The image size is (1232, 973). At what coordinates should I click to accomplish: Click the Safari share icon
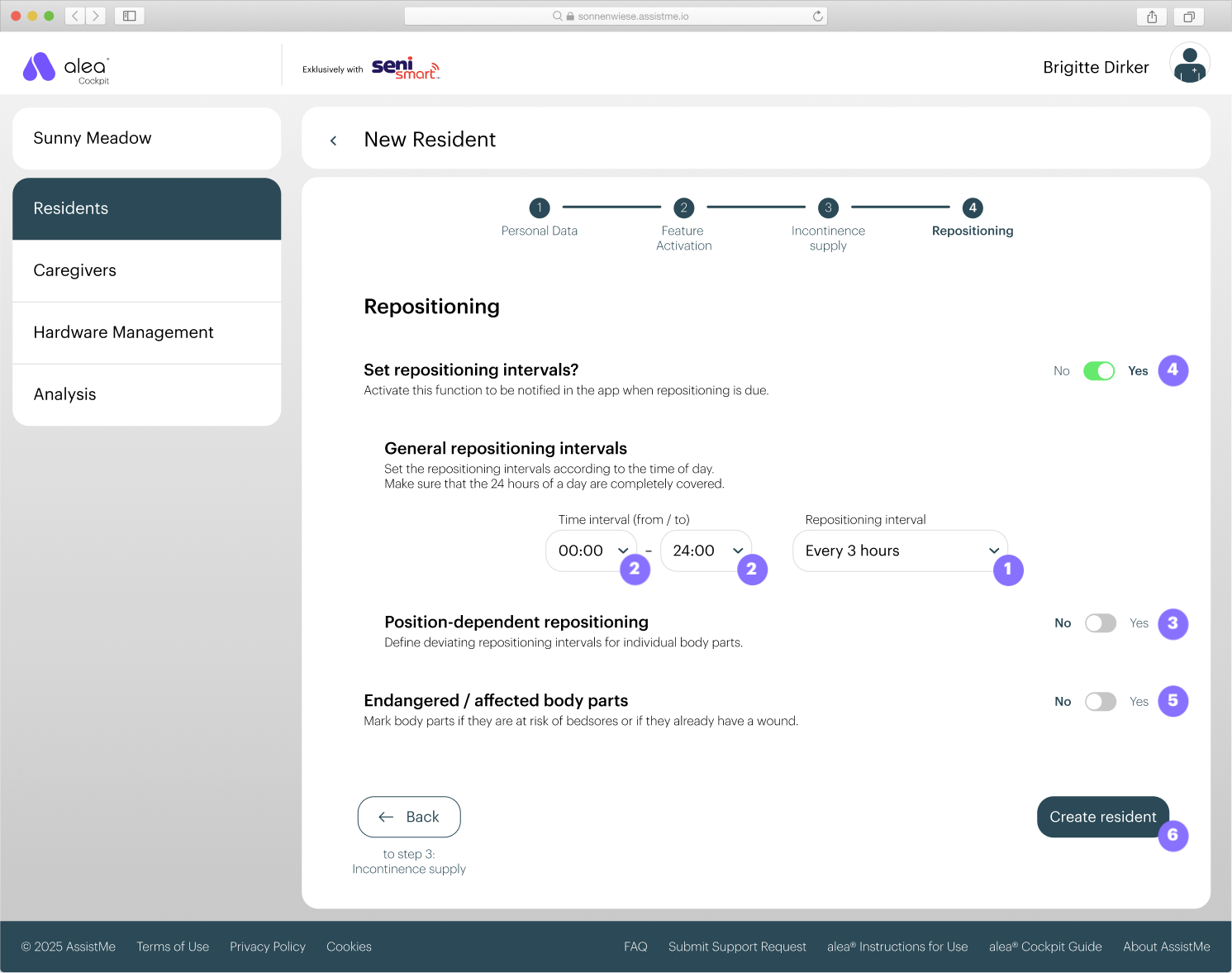click(1151, 17)
